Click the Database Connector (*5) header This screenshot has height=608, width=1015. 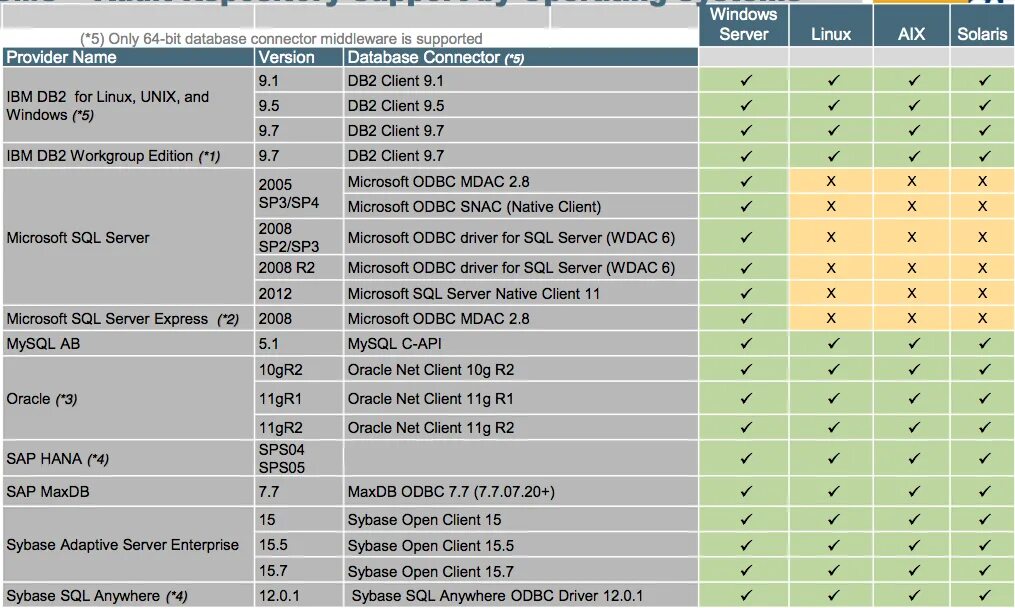(520, 57)
